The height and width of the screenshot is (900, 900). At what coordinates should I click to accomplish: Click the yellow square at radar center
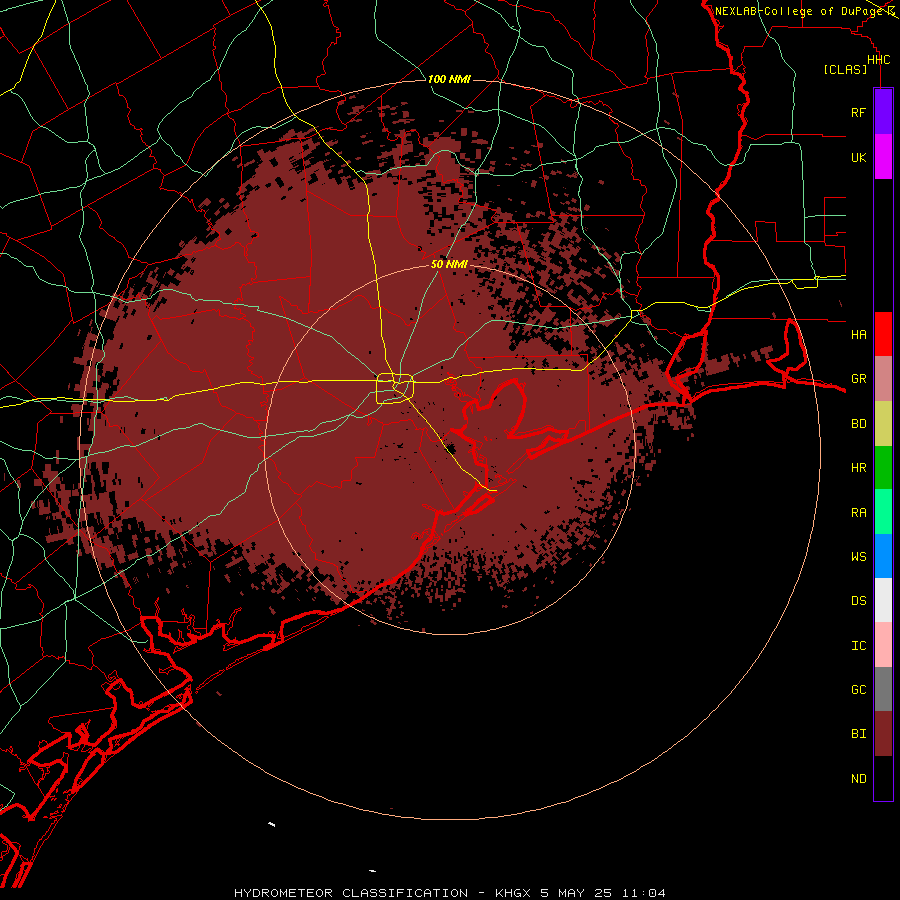coord(395,389)
